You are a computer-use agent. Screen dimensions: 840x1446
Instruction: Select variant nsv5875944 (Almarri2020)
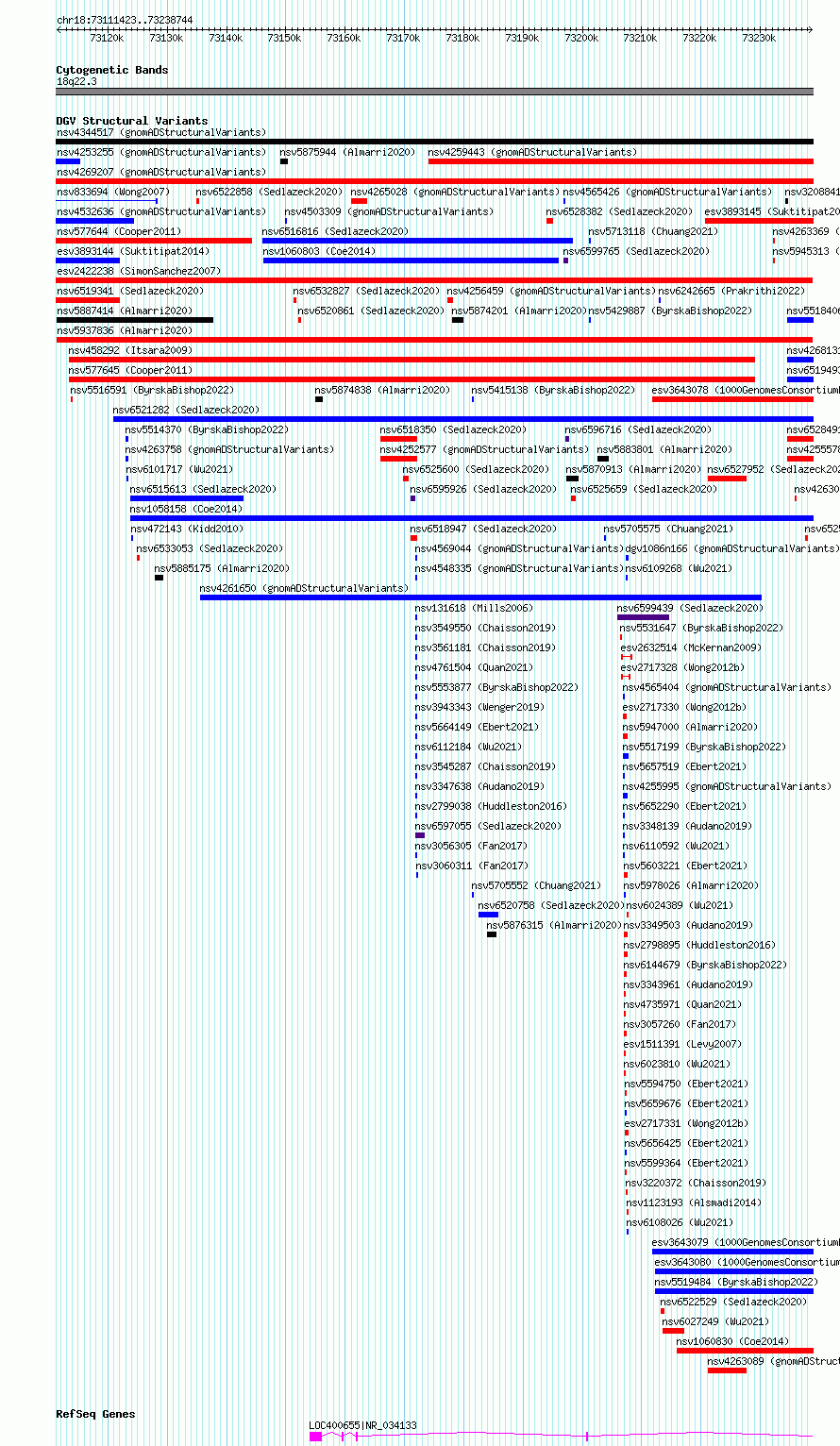(x=347, y=152)
